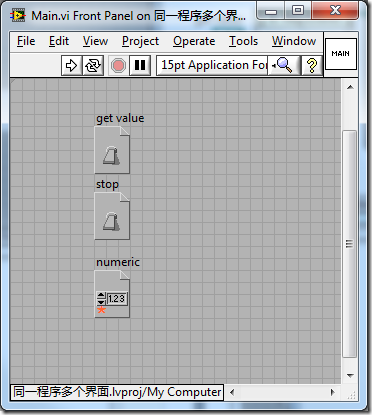Click the vertical scrollbar down arrow
Screen dimensions: 372x415
[350, 376]
